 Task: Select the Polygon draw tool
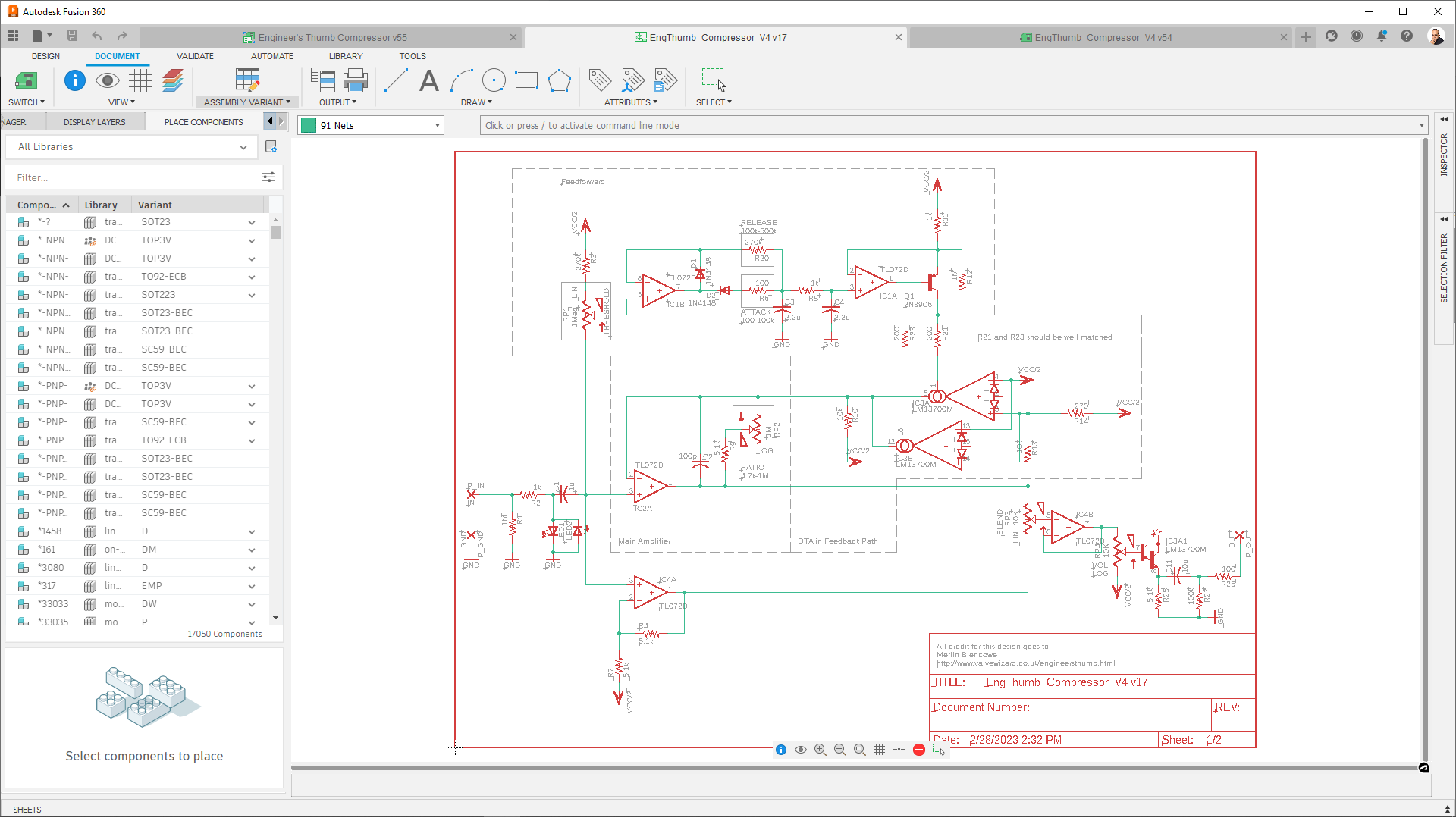[x=559, y=80]
